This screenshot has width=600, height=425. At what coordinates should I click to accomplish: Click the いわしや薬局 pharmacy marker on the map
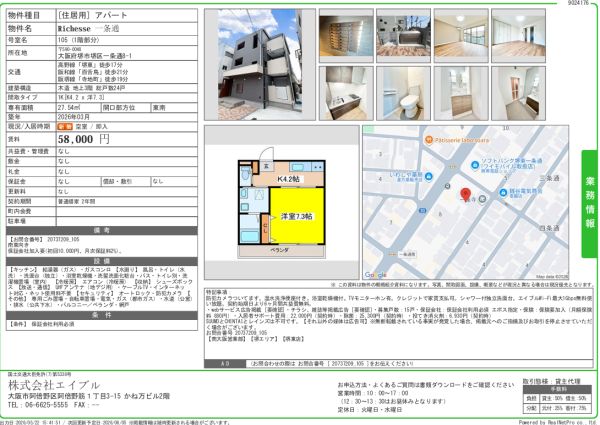[429, 176]
